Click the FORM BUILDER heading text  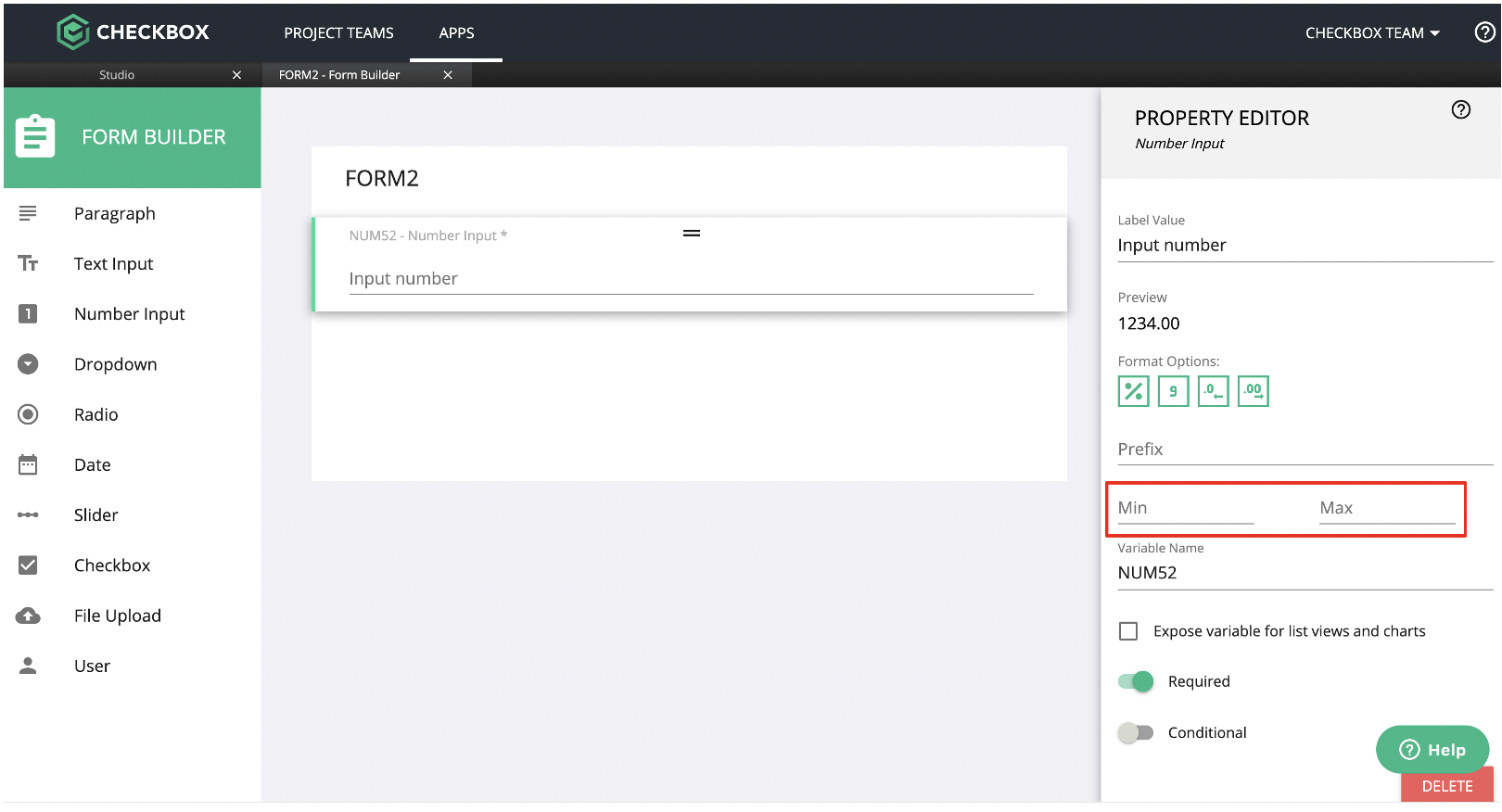[x=154, y=137]
